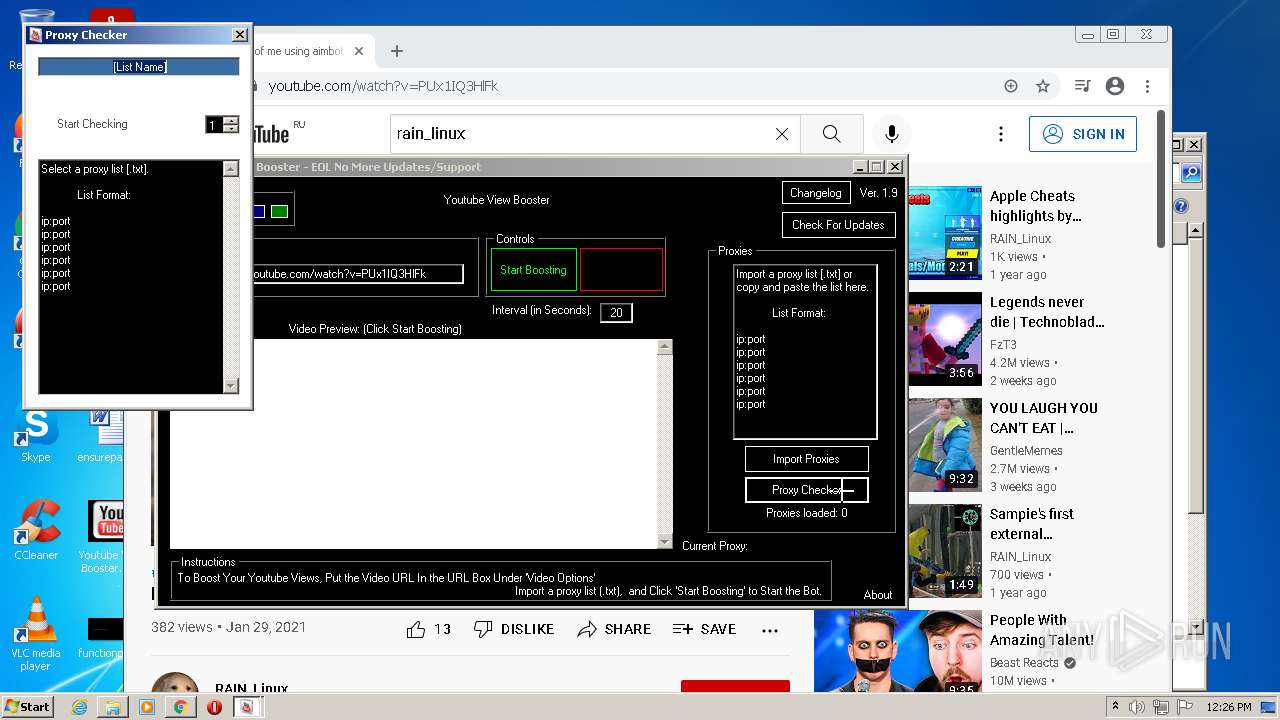Click the RAIN_Linux channel name under Apple Cheats
Image resolution: width=1280 pixels, height=720 pixels.
(x=1020, y=238)
